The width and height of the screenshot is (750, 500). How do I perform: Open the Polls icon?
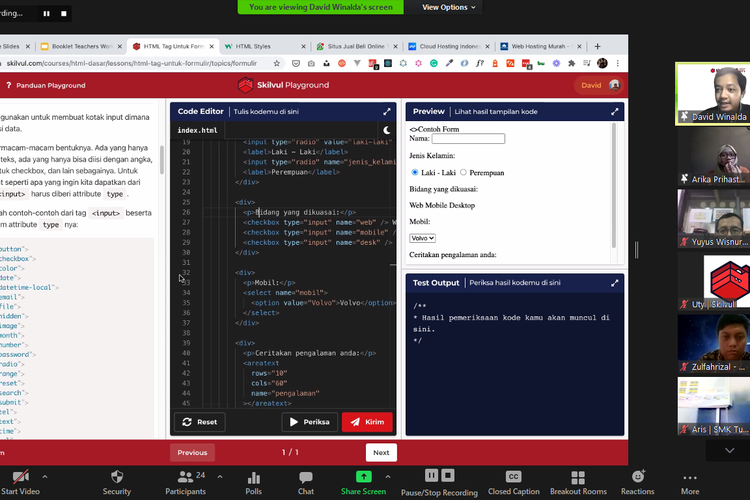coord(254,478)
